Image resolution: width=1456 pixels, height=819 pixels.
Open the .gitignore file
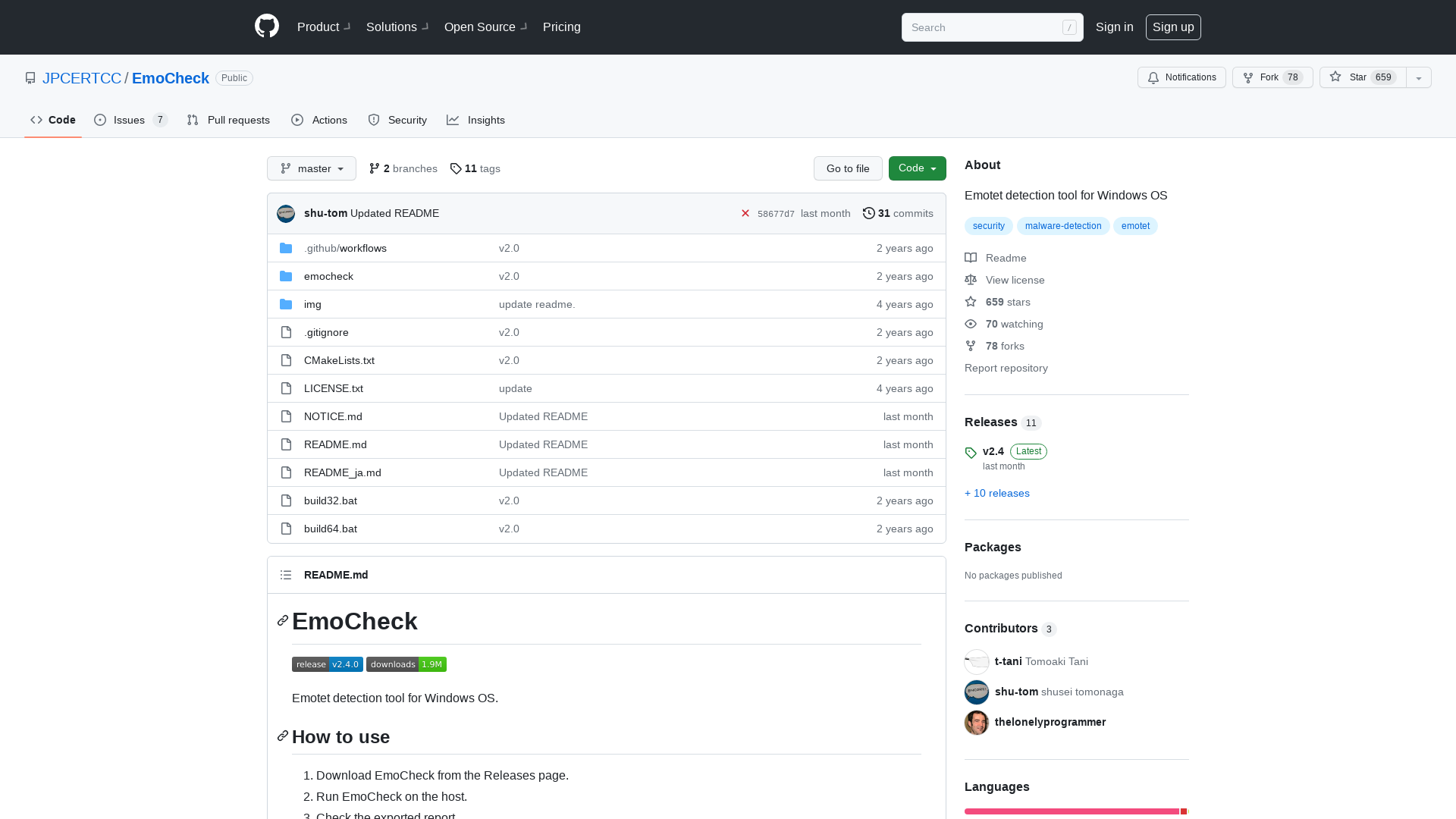pos(326,332)
